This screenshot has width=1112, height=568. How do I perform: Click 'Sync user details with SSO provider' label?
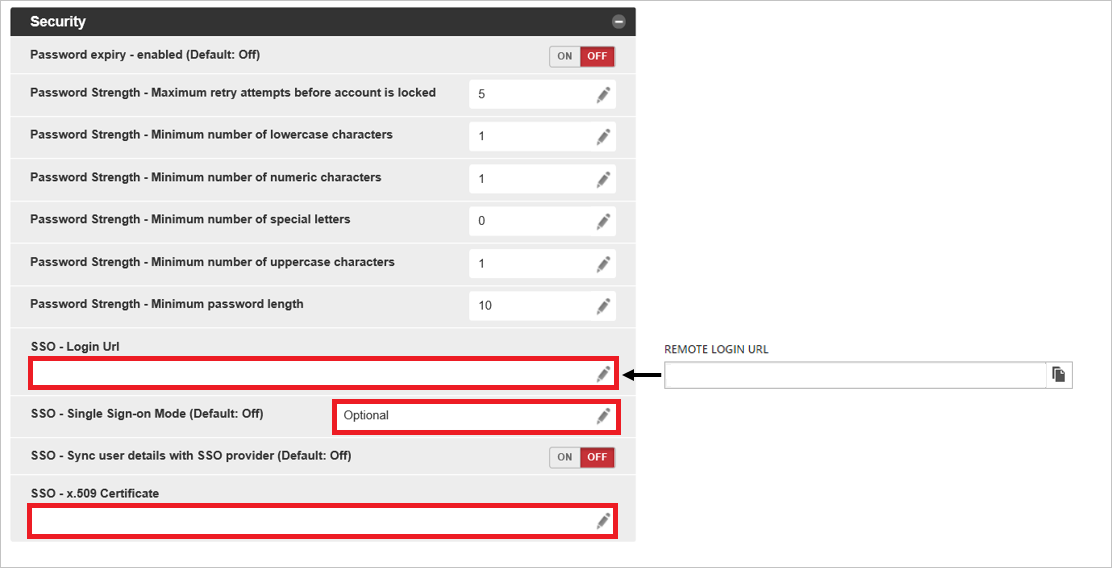pos(191,455)
